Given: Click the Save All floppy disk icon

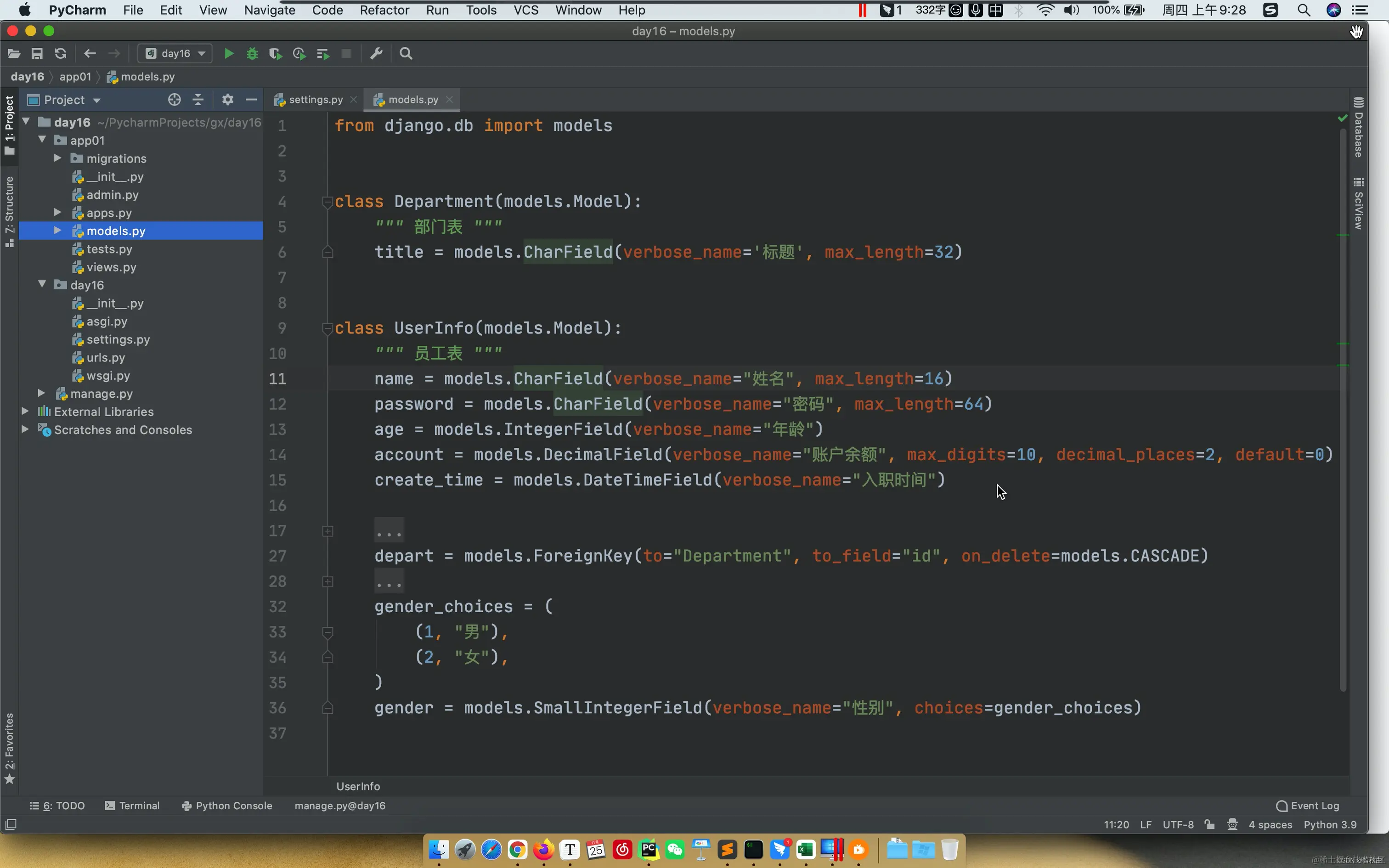Looking at the screenshot, I should coord(37,53).
